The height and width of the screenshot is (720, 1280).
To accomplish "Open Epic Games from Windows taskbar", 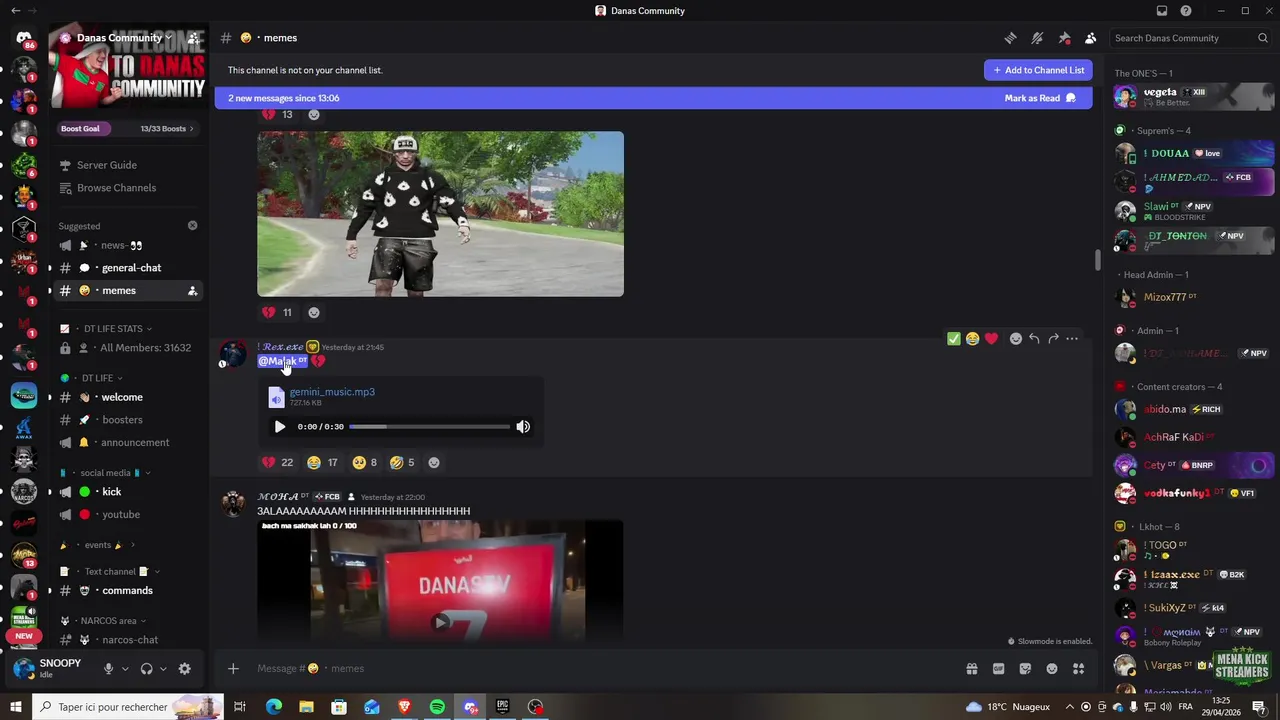I will (503, 707).
